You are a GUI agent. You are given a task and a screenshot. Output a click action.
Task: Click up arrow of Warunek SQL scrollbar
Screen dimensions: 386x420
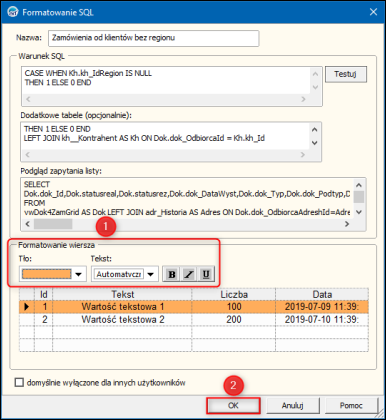315,74
